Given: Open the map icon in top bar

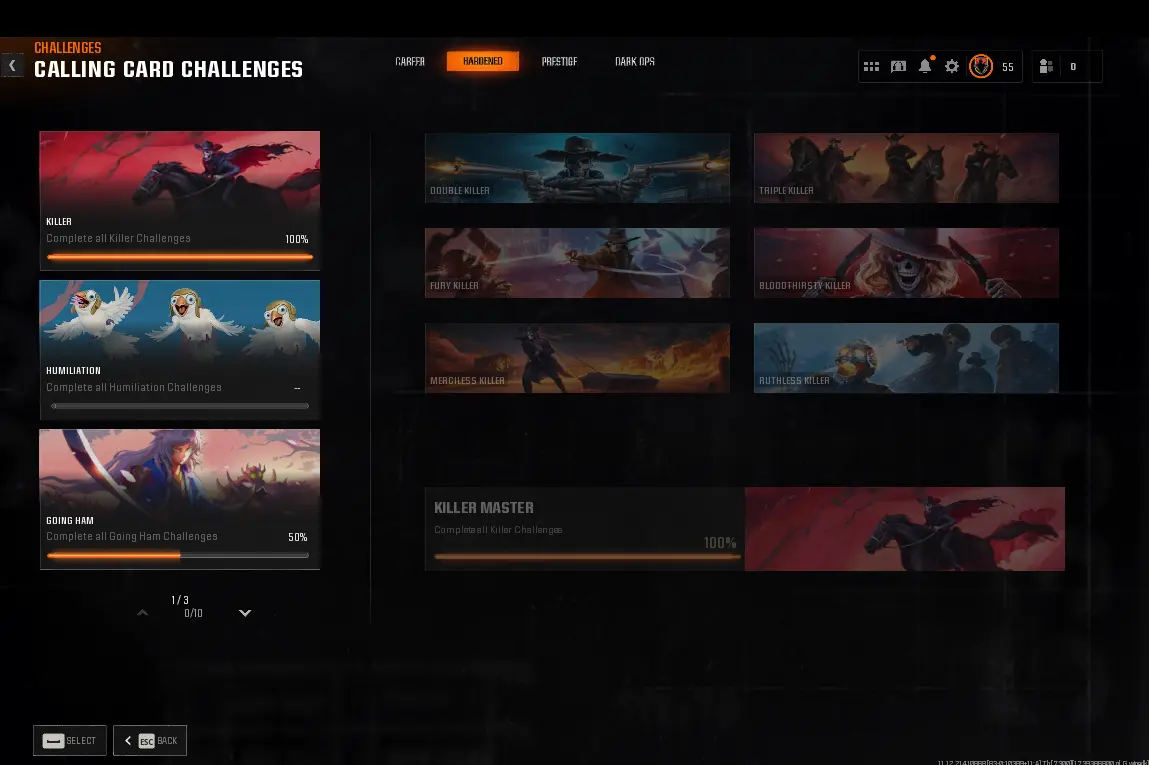Looking at the screenshot, I should point(898,67).
